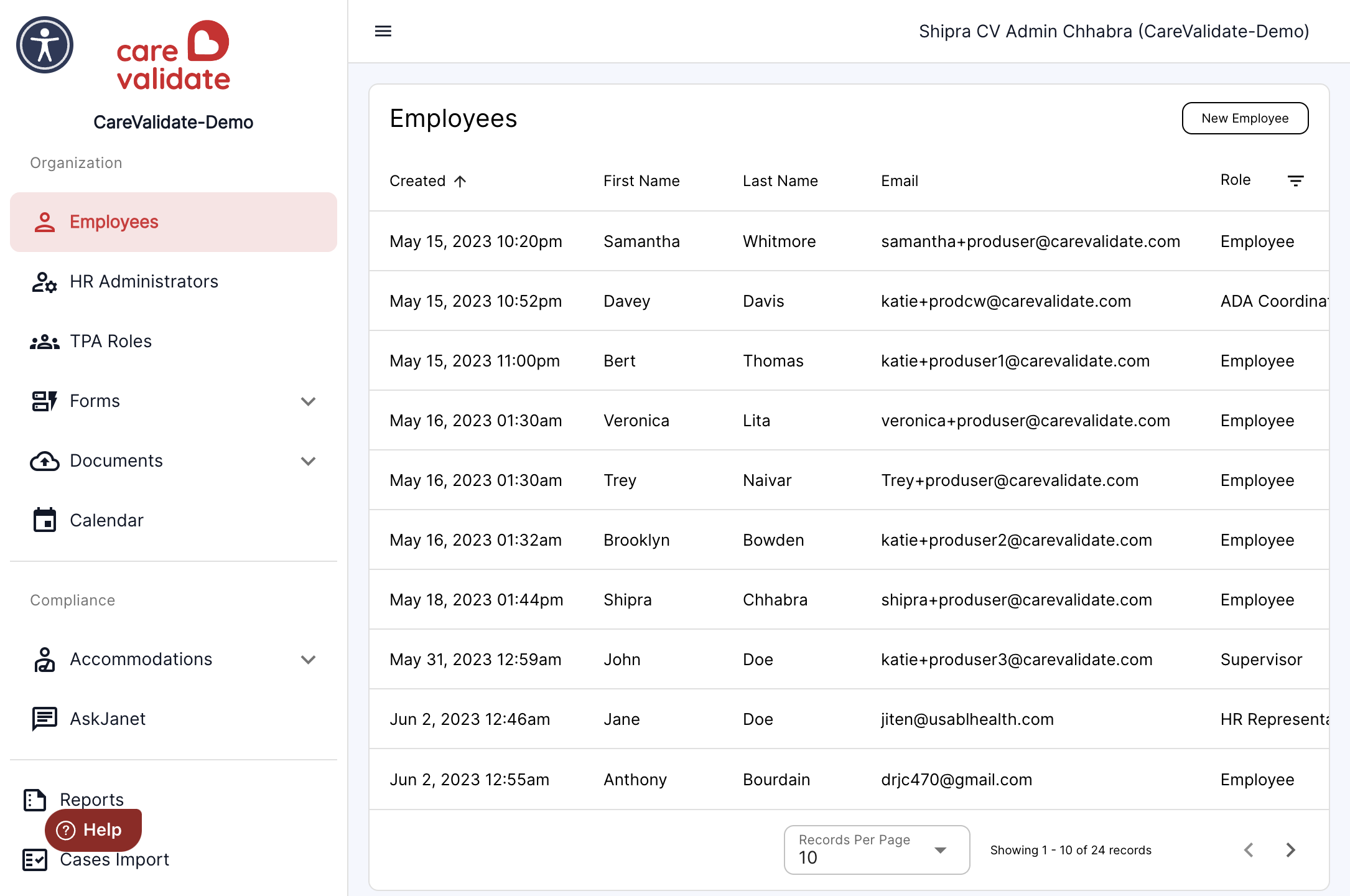1350x896 pixels.
Task: Open the HR Administrators page
Action: 174,282
